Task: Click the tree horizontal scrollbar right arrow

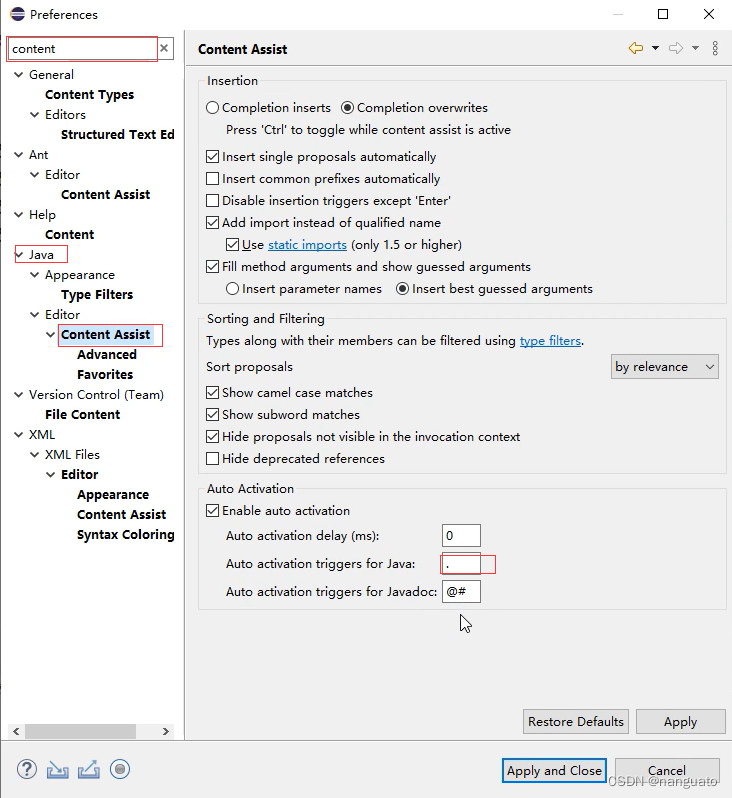Action: (165, 731)
